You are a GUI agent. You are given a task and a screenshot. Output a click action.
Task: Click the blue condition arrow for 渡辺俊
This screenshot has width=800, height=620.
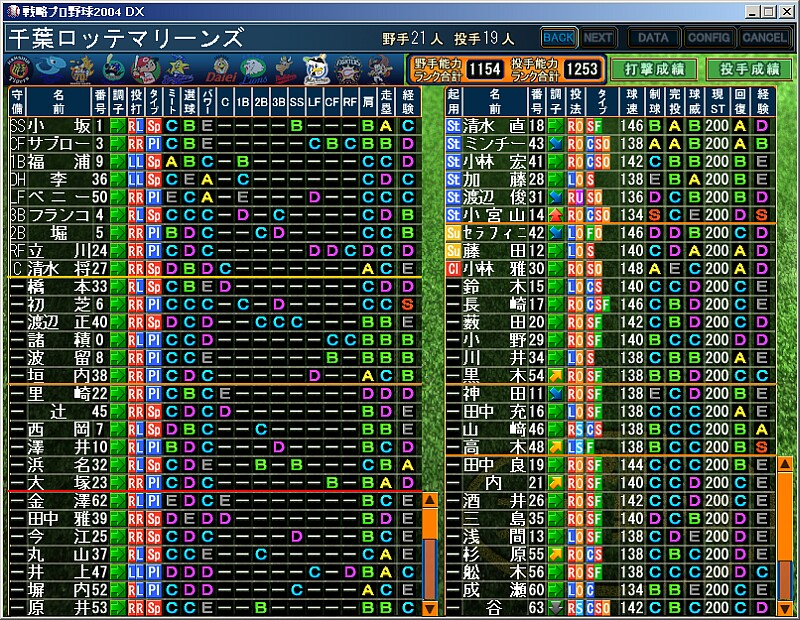pyautogui.click(x=555, y=197)
